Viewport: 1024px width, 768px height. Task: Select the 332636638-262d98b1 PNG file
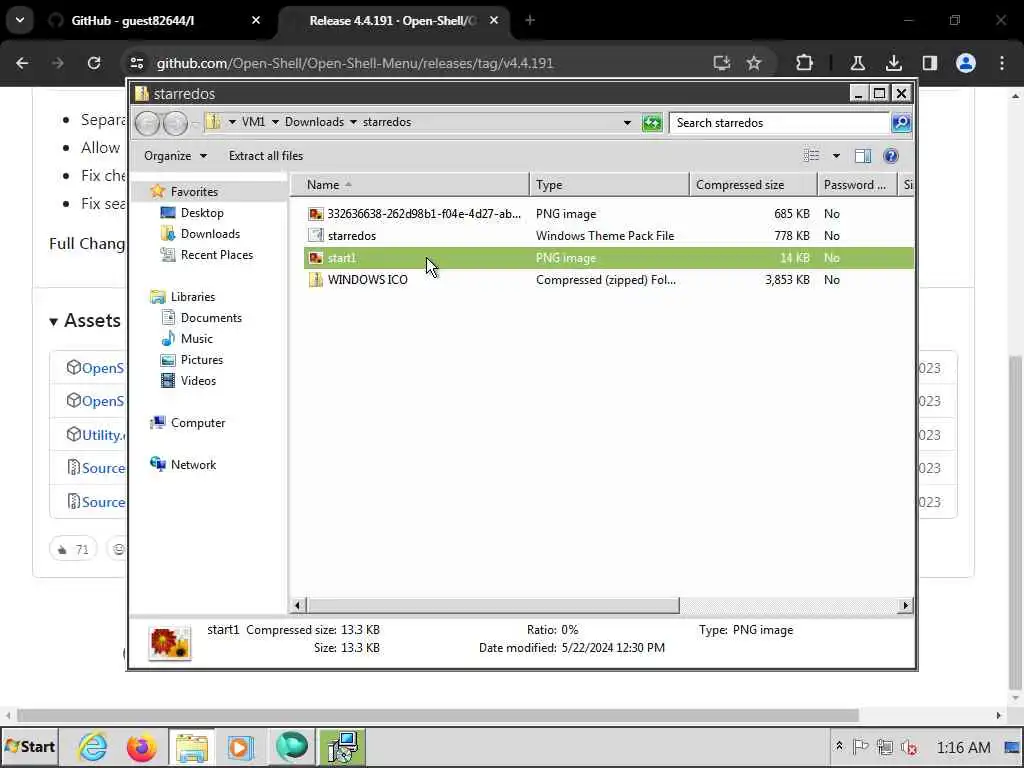609,214
